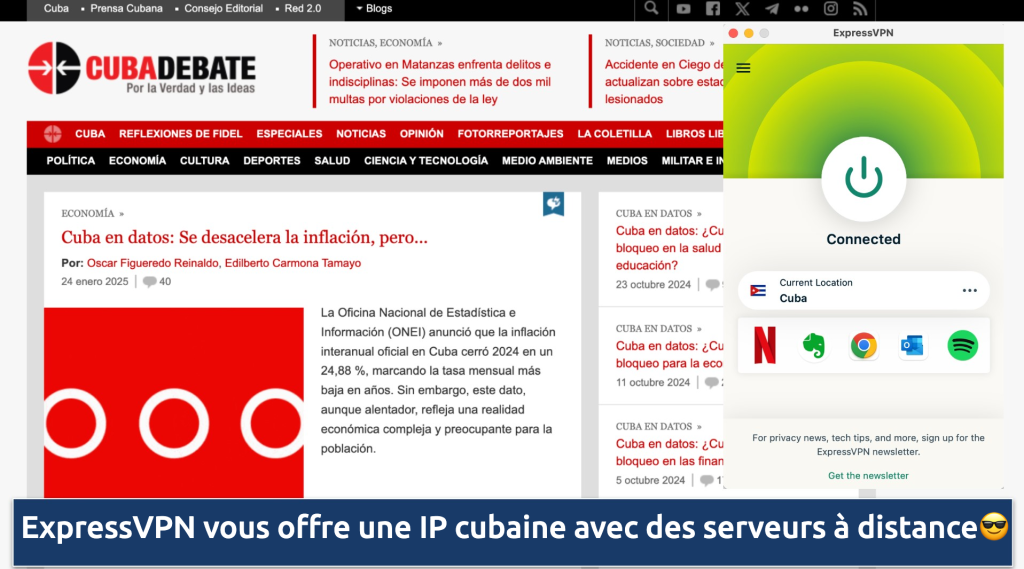The width and height of the screenshot is (1024, 569).
Task: Open ECONOMÍA category label above main article
Action: point(88,214)
